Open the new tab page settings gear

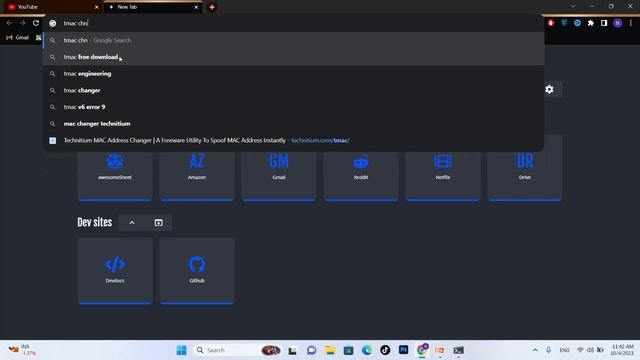(x=549, y=89)
